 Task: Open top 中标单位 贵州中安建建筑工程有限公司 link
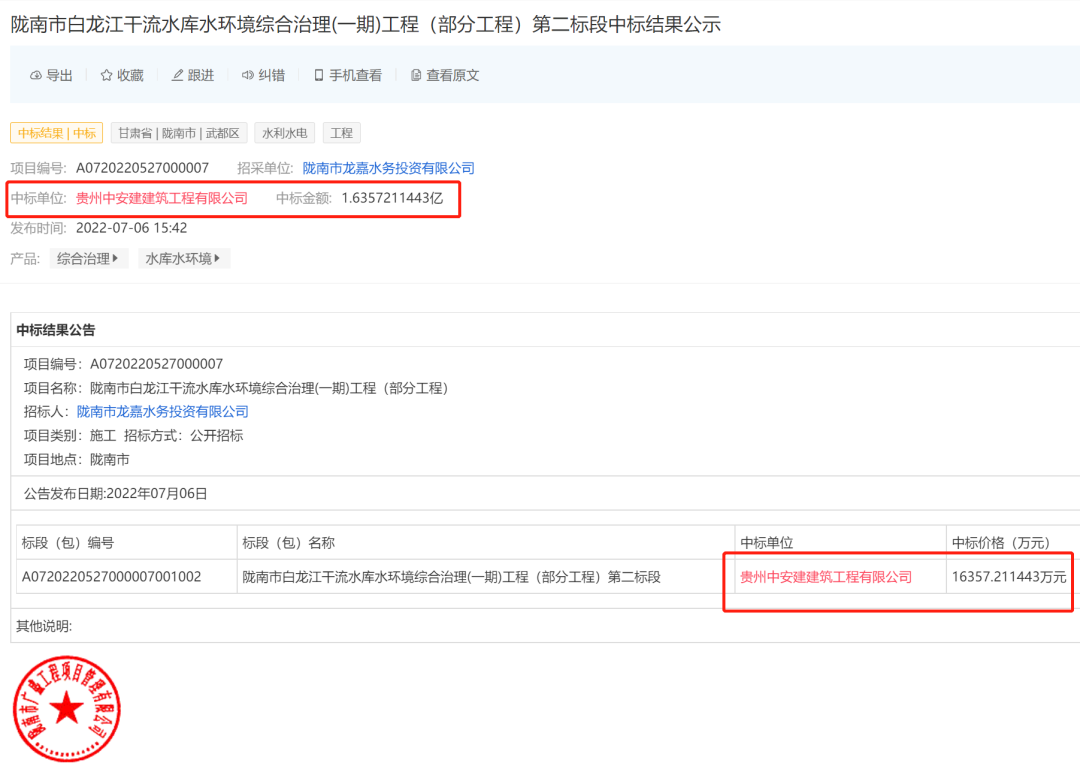(162, 198)
